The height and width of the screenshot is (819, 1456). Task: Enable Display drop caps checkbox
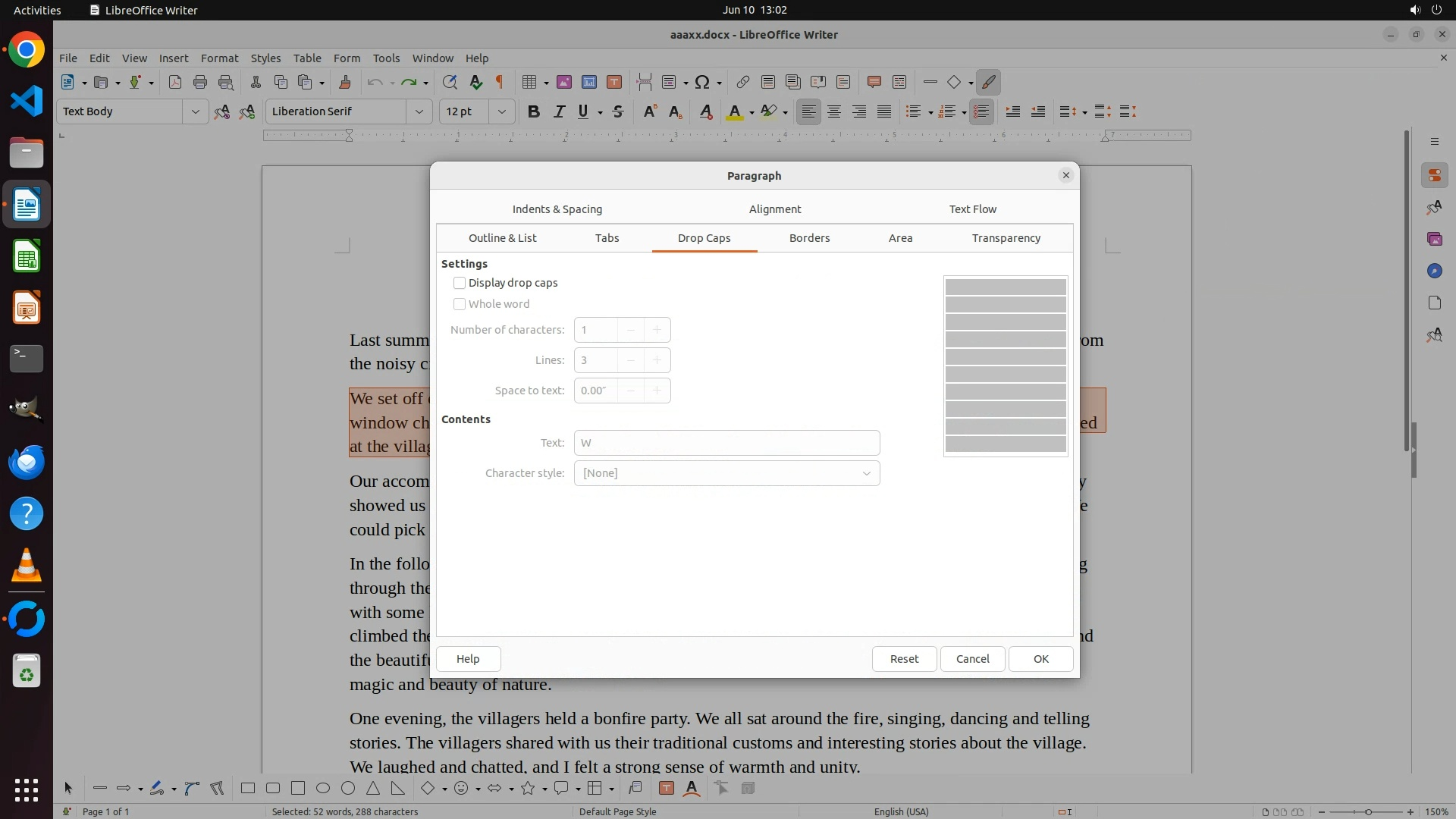click(460, 283)
